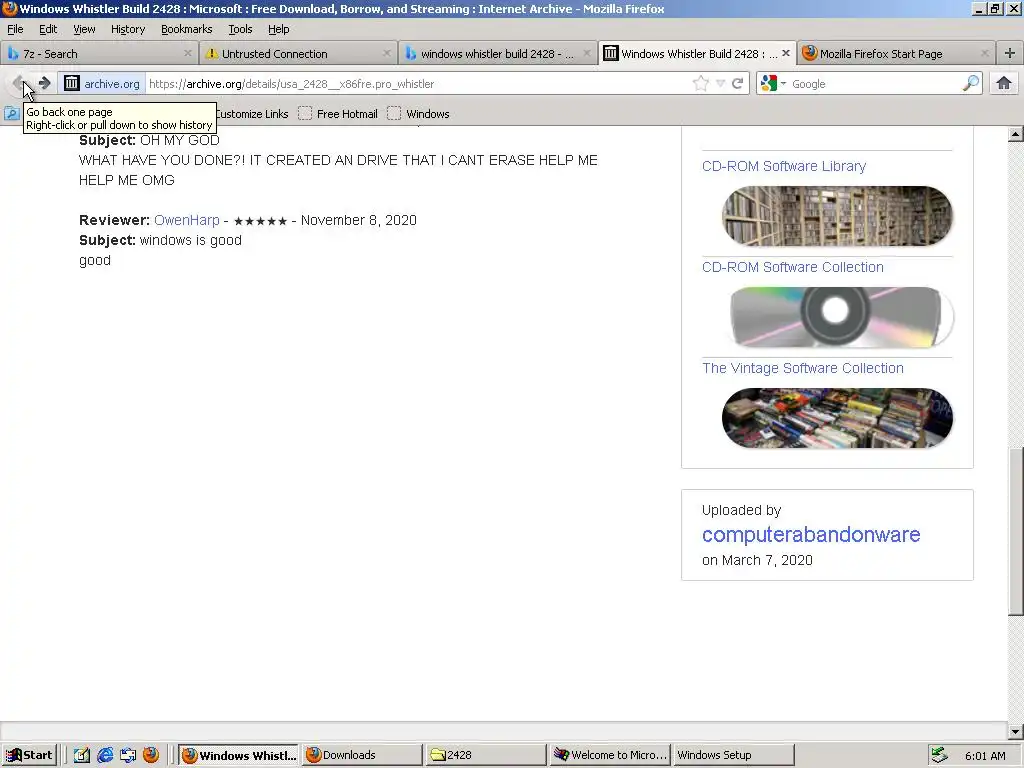Click the vertical scrollbar thumb
This screenshot has height=768, width=1024.
click(1015, 531)
